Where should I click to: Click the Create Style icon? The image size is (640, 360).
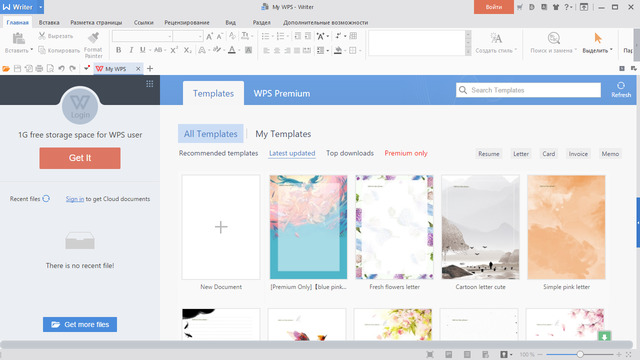[x=496, y=38]
